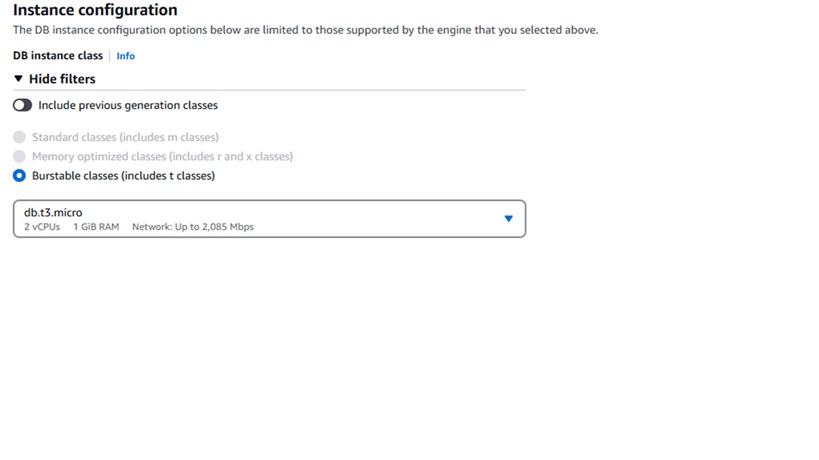Open the db.t3.micro instance class dropdown
Screen dimensions: 819x460
[x=269, y=219]
